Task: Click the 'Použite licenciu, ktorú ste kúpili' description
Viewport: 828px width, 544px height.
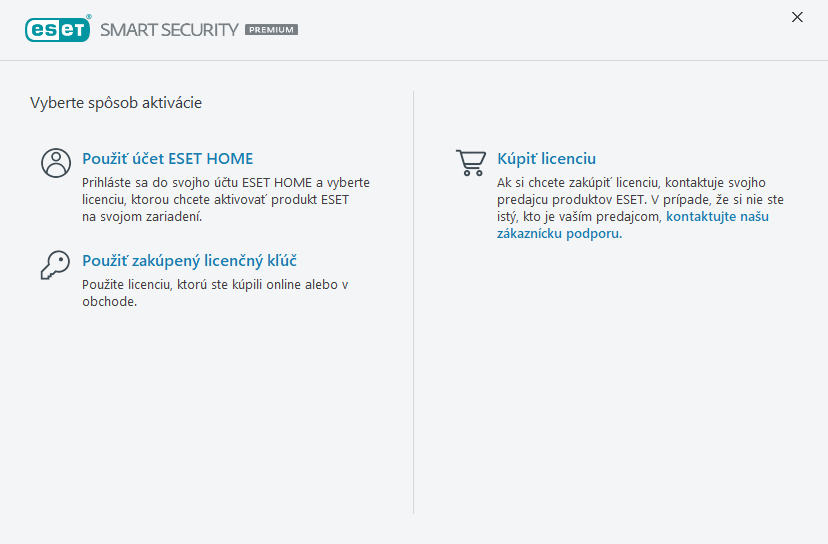Action: coord(214,285)
